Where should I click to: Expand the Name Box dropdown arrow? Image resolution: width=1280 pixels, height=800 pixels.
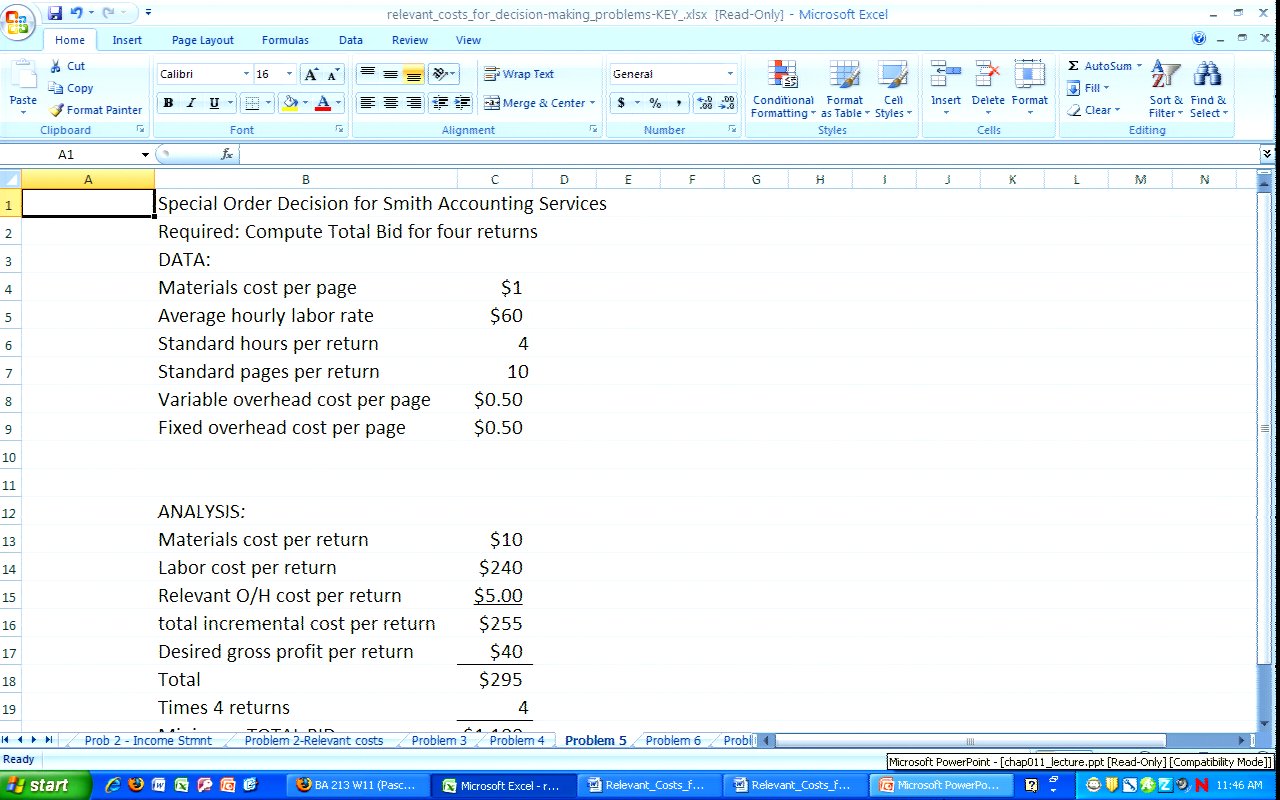click(x=145, y=155)
